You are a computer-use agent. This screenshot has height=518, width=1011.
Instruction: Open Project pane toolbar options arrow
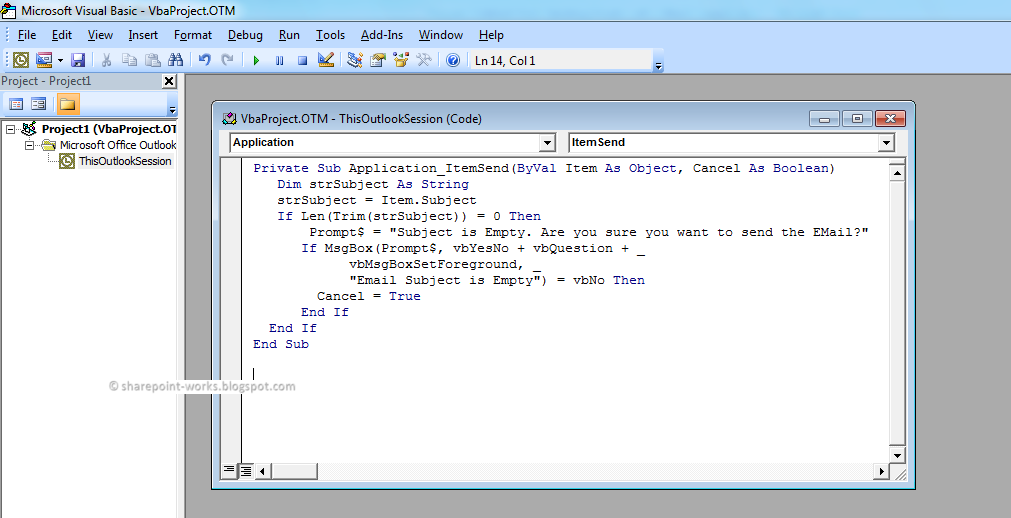coord(172,109)
